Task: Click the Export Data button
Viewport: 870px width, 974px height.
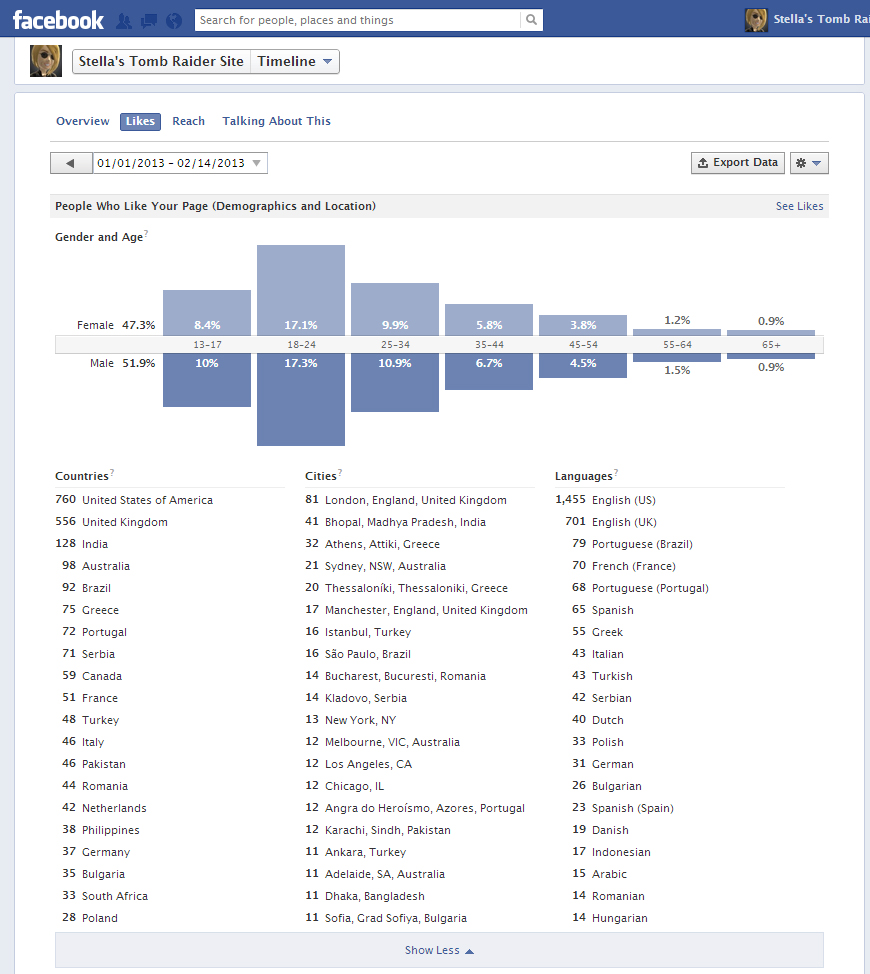Action: tap(737, 163)
